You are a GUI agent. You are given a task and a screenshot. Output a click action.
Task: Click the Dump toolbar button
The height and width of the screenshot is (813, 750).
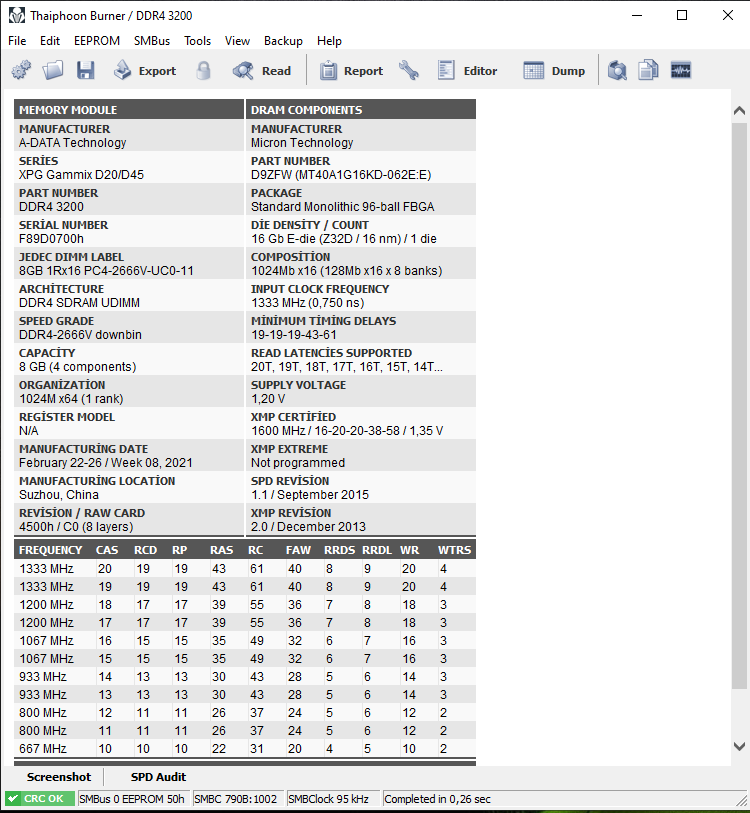tap(554, 70)
